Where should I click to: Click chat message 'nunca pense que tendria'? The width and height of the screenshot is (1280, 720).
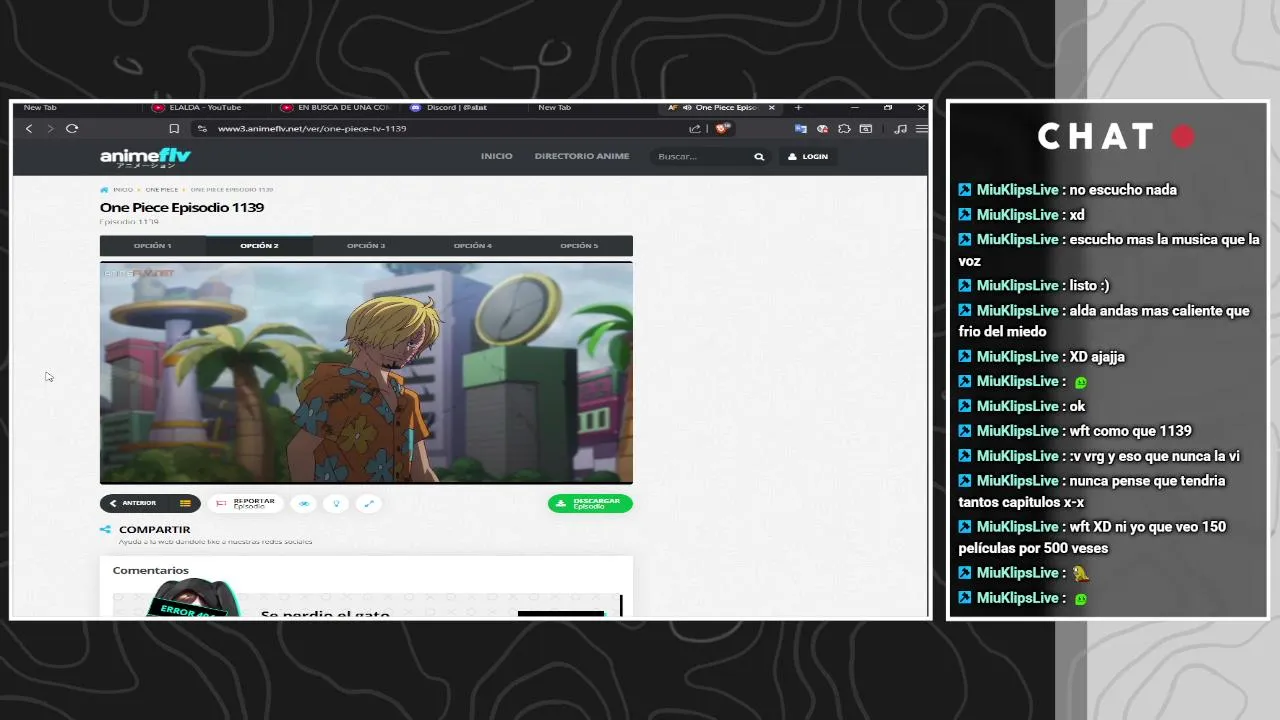[x=1147, y=481]
